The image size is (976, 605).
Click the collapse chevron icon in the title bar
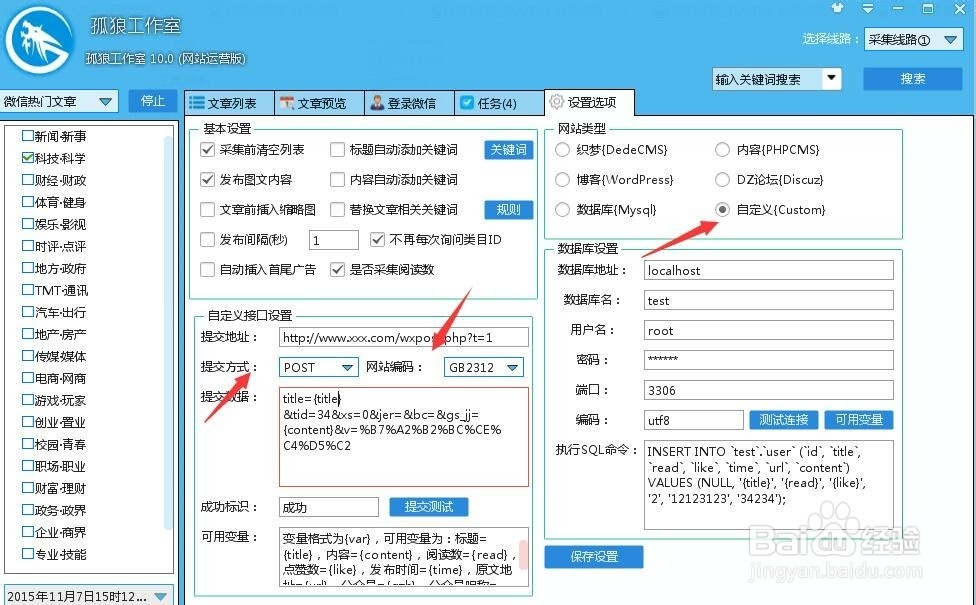868,10
